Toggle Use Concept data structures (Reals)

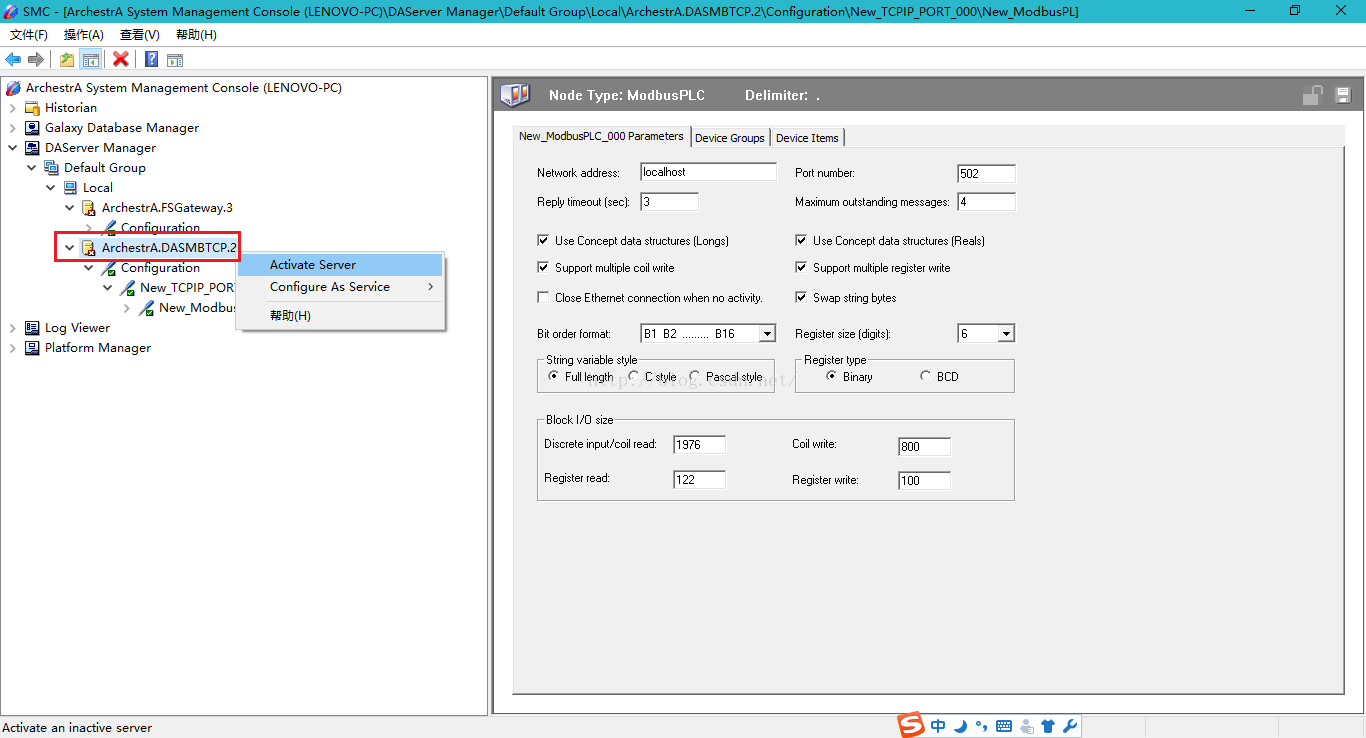tap(801, 241)
